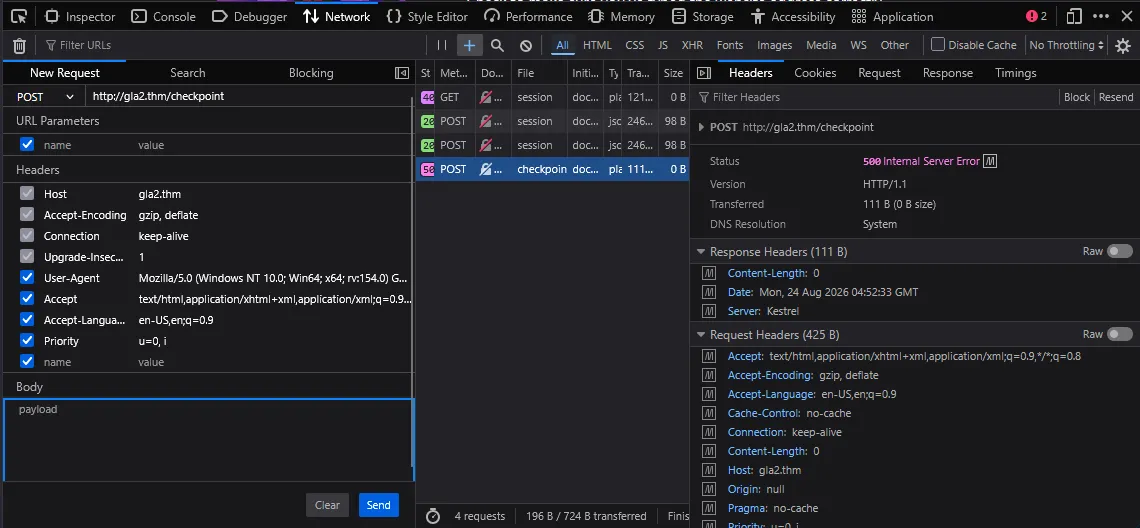This screenshot has width=1140, height=528.
Task: Open MDN icon for Server header
Action: coord(710,311)
